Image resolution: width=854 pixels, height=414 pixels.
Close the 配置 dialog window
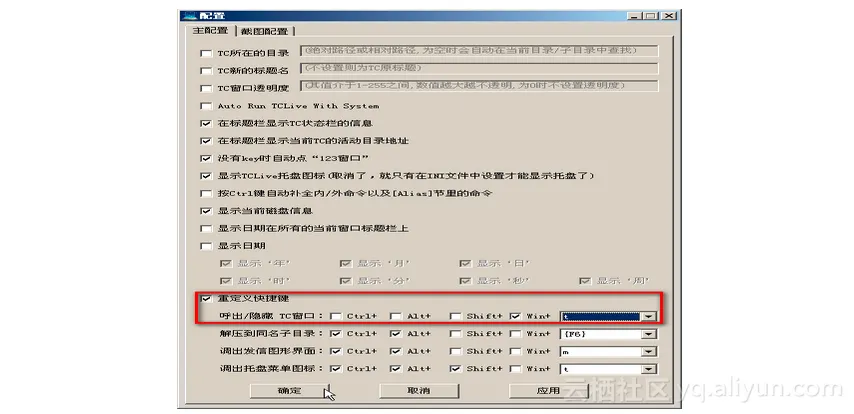tap(669, 16)
